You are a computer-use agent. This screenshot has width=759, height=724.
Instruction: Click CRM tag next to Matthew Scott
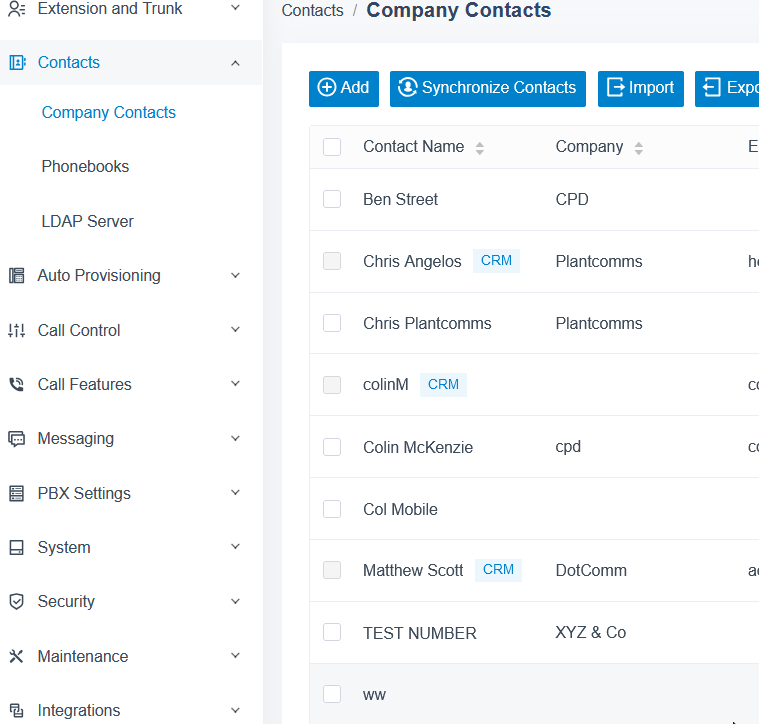pyautogui.click(x=499, y=570)
